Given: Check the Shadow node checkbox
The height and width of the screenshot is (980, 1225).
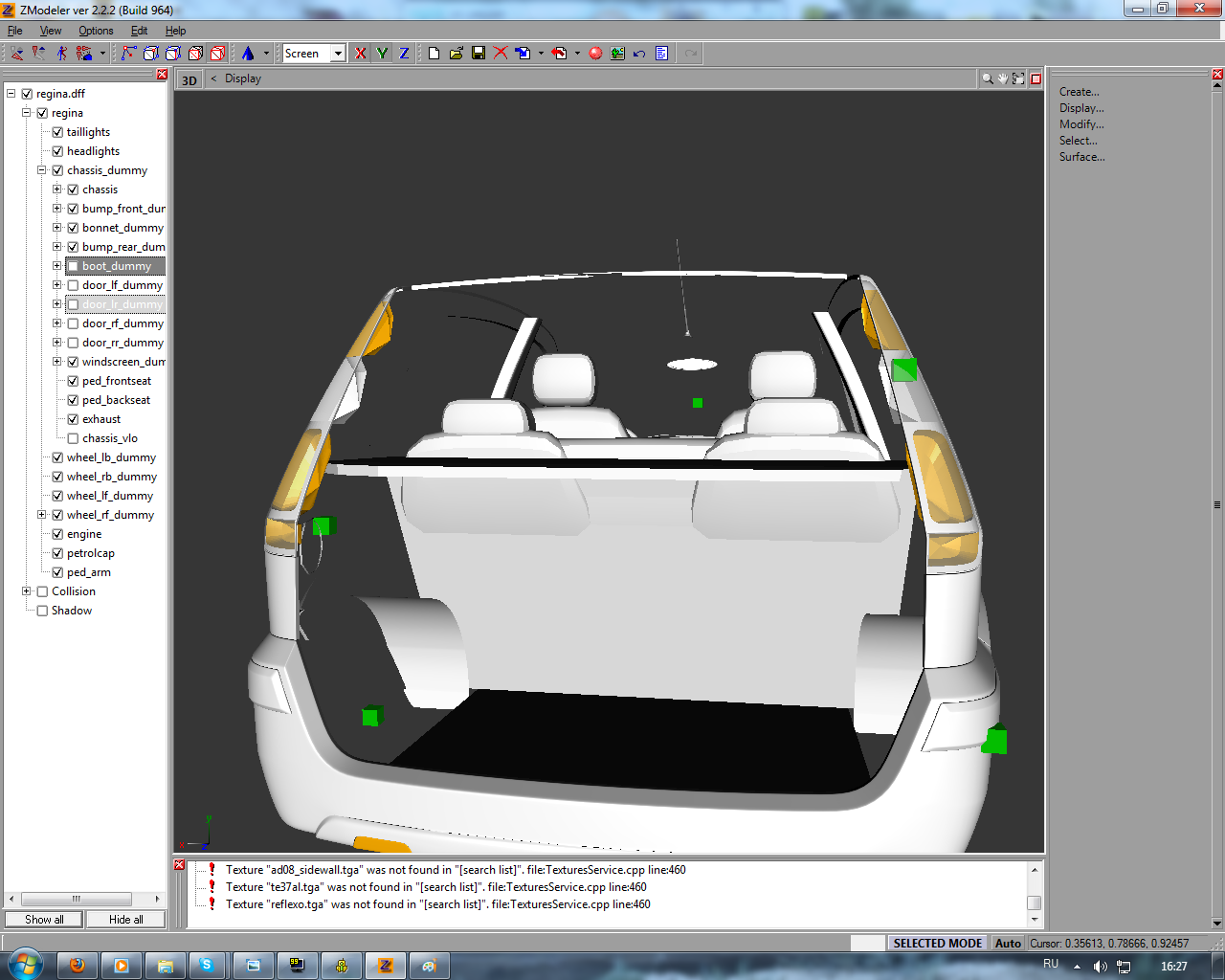Looking at the screenshot, I should pyautogui.click(x=42, y=611).
